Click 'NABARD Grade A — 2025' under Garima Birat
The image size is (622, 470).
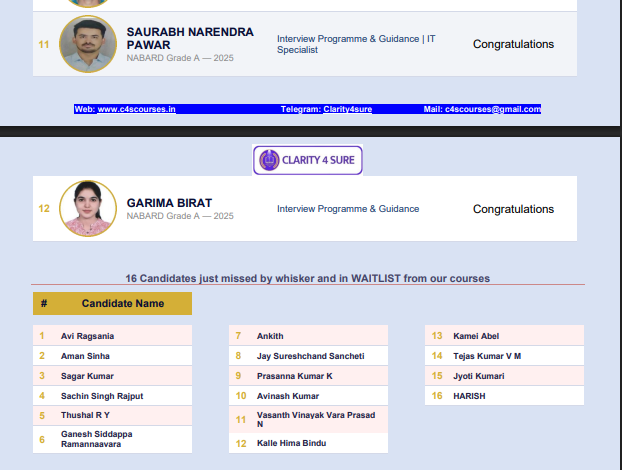pyautogui.click(x=180, y=216)
